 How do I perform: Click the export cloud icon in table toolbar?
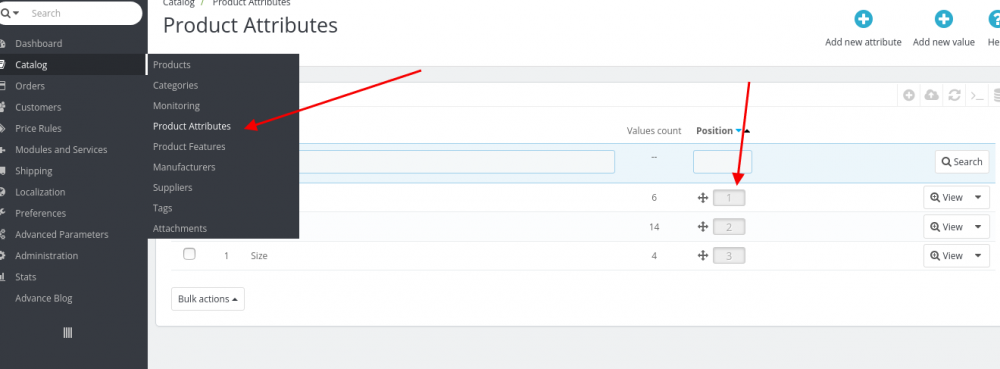coord(932,96)
